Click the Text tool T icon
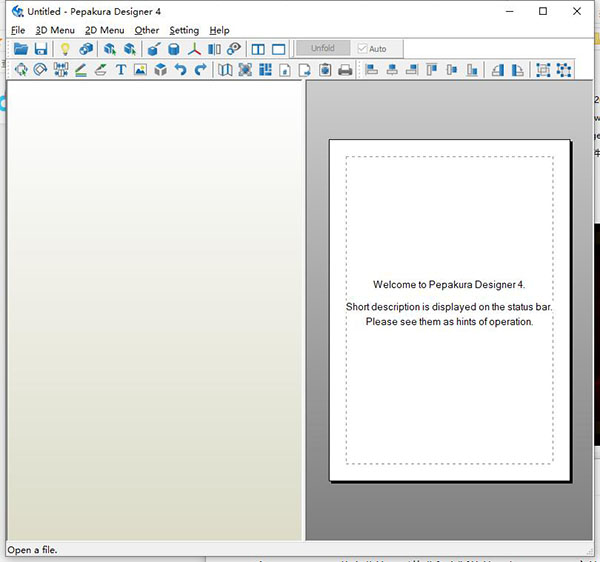 121,70
